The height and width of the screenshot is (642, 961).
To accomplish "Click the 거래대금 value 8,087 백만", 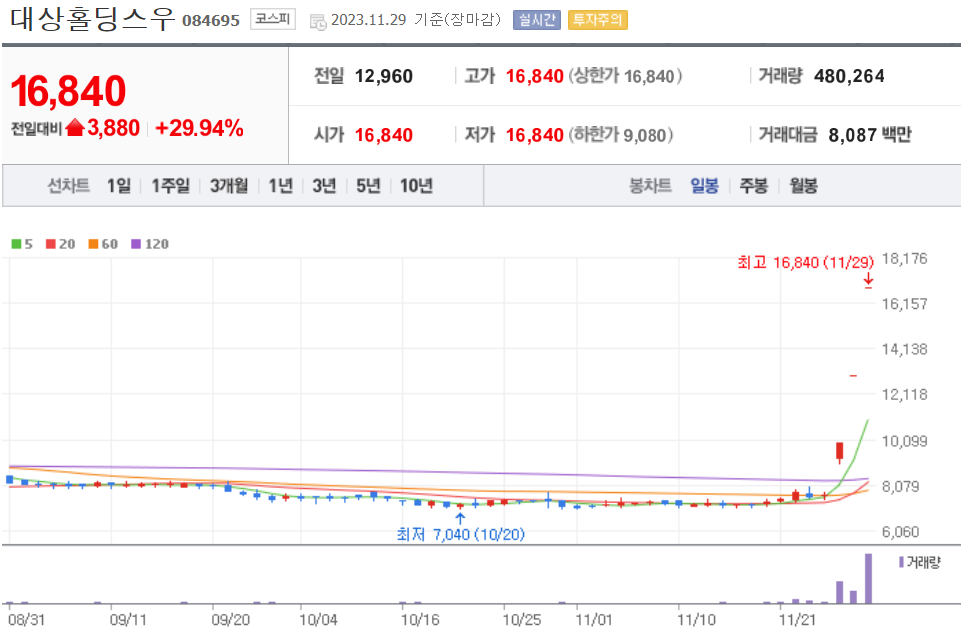I will (x=870, y=135).
